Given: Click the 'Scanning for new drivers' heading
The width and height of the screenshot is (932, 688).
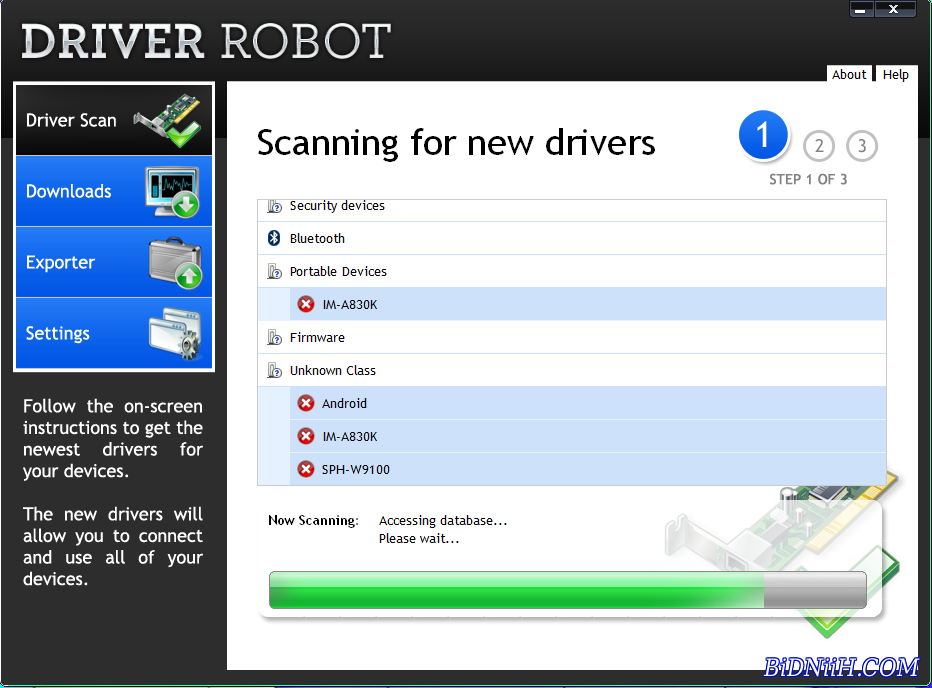Looking at the screenshot, I should pos(456,143).
